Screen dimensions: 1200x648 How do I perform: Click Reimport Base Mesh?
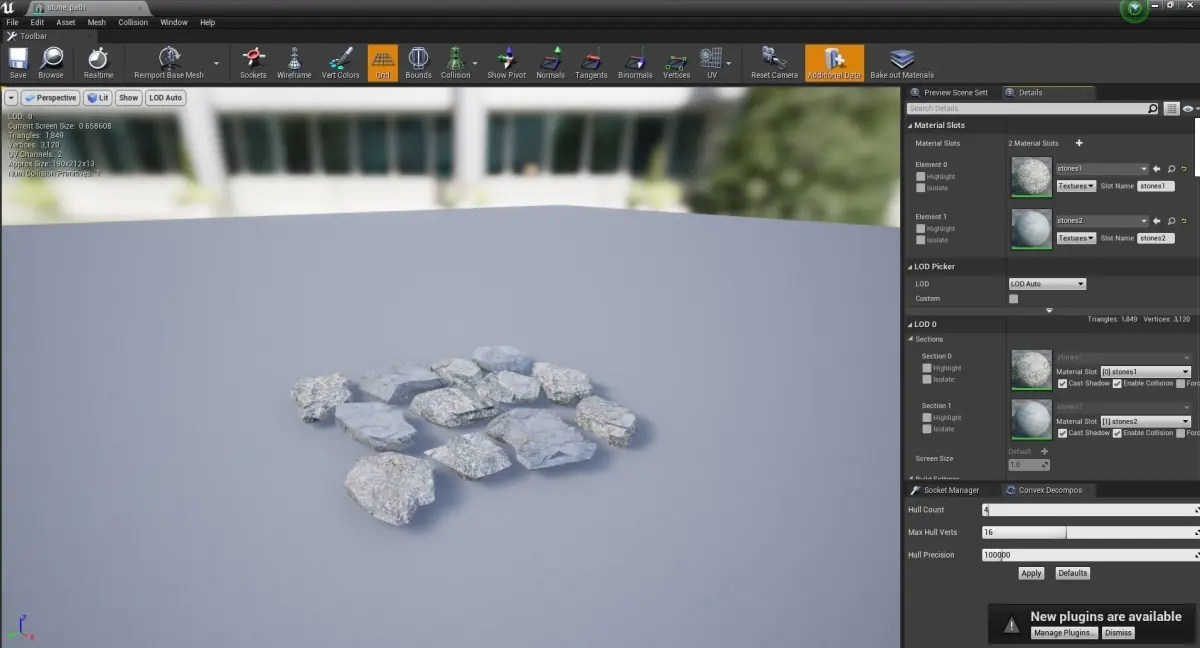click(169, 63)
